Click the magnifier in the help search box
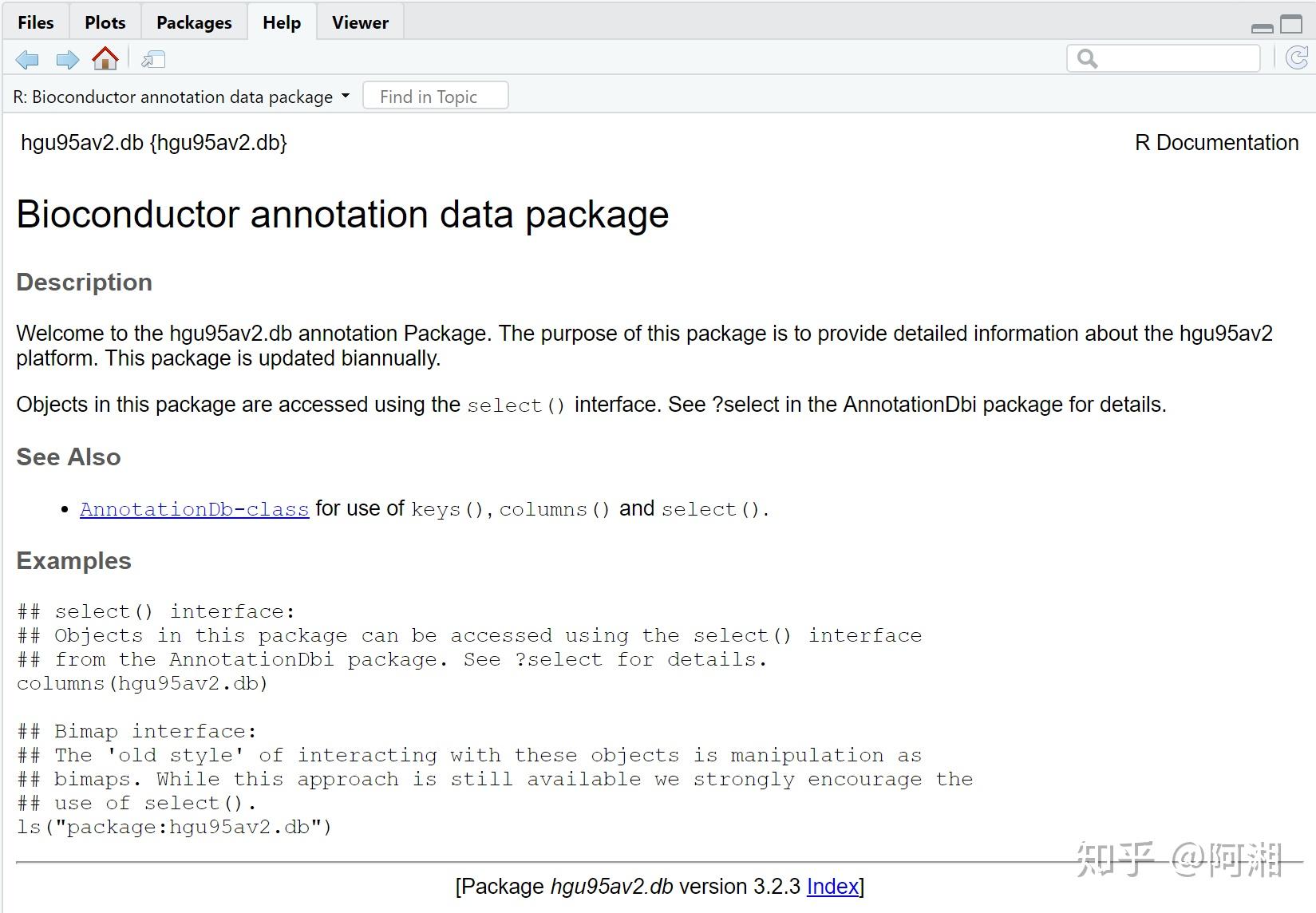Screen dimensions: 1316x913 click(1087, 57)
